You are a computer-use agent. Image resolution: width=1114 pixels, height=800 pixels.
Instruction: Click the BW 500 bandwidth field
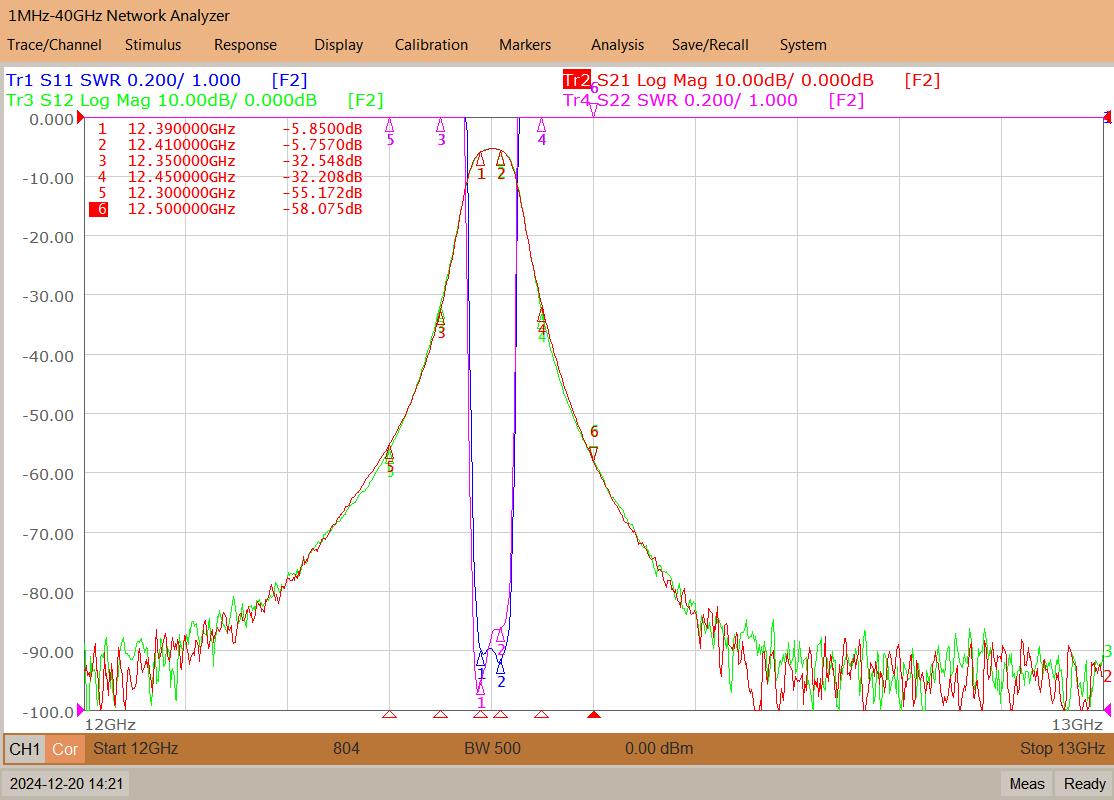(x=492, y=748)
